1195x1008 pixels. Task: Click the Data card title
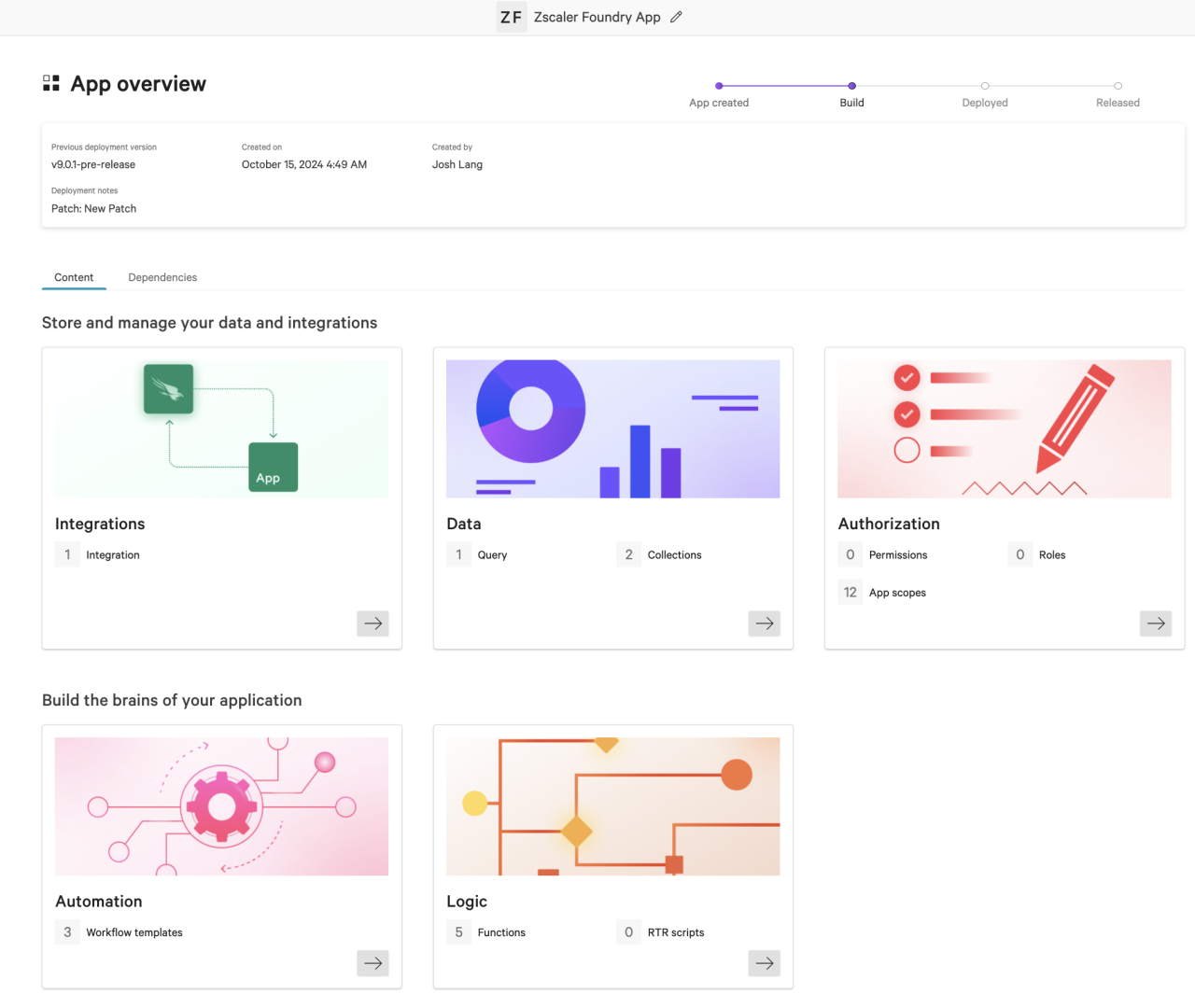coord(464,524)
